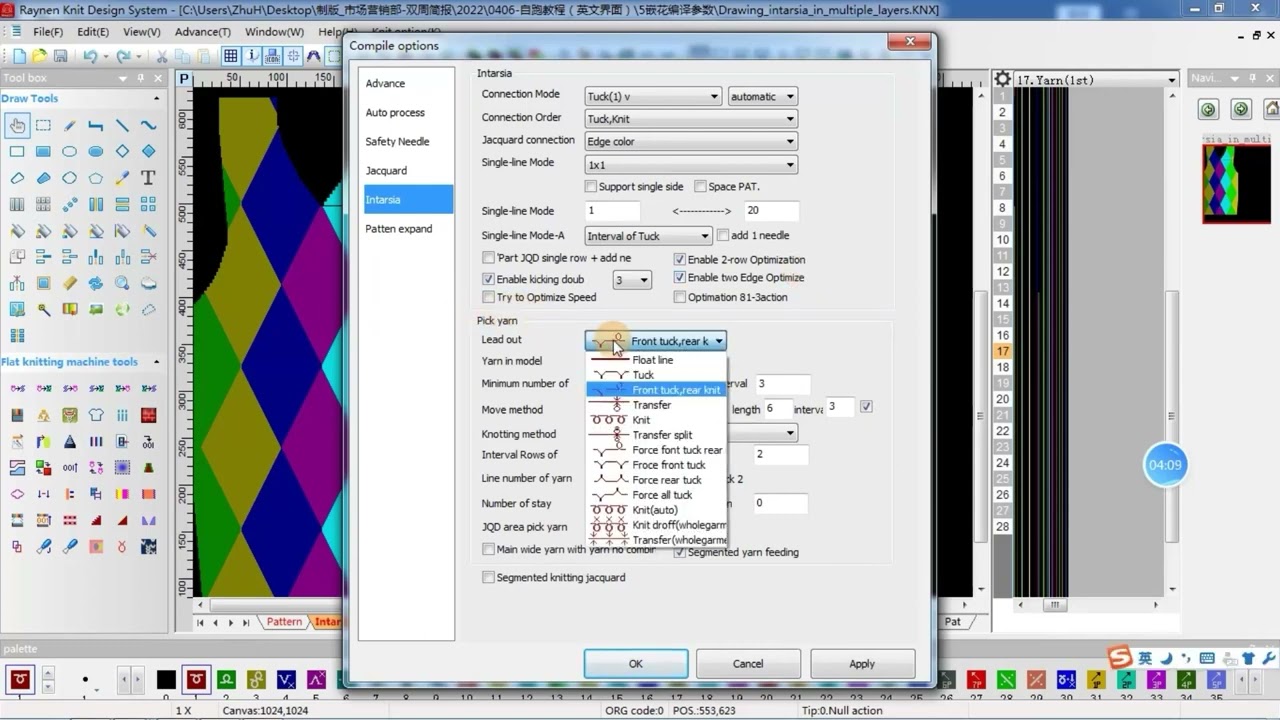Select the green palette swatch 2

[x=226, y=680]
